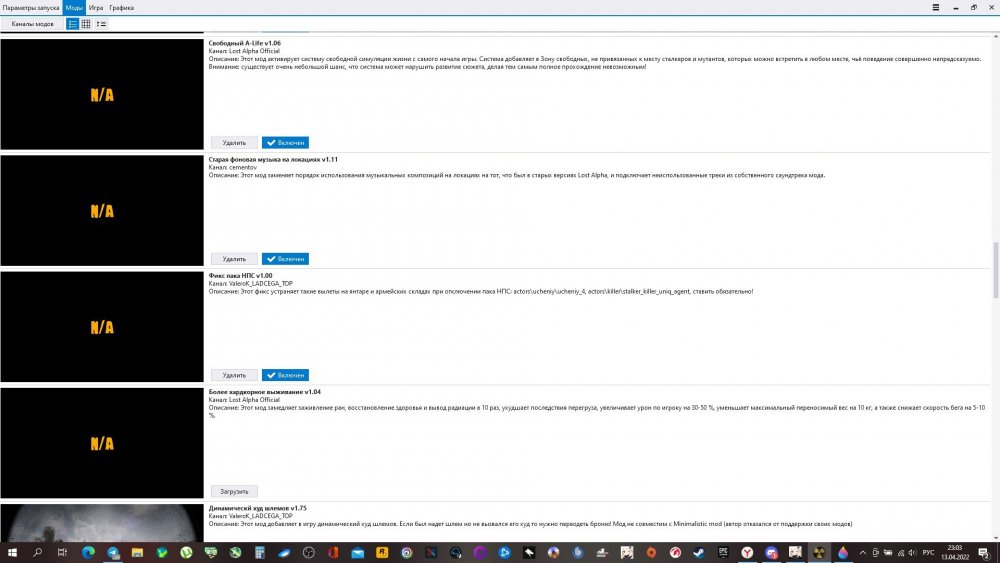Open Yandex Browser from taskbar
Viewport: 1000px width, 563px height.
click(x=747, y=552)
